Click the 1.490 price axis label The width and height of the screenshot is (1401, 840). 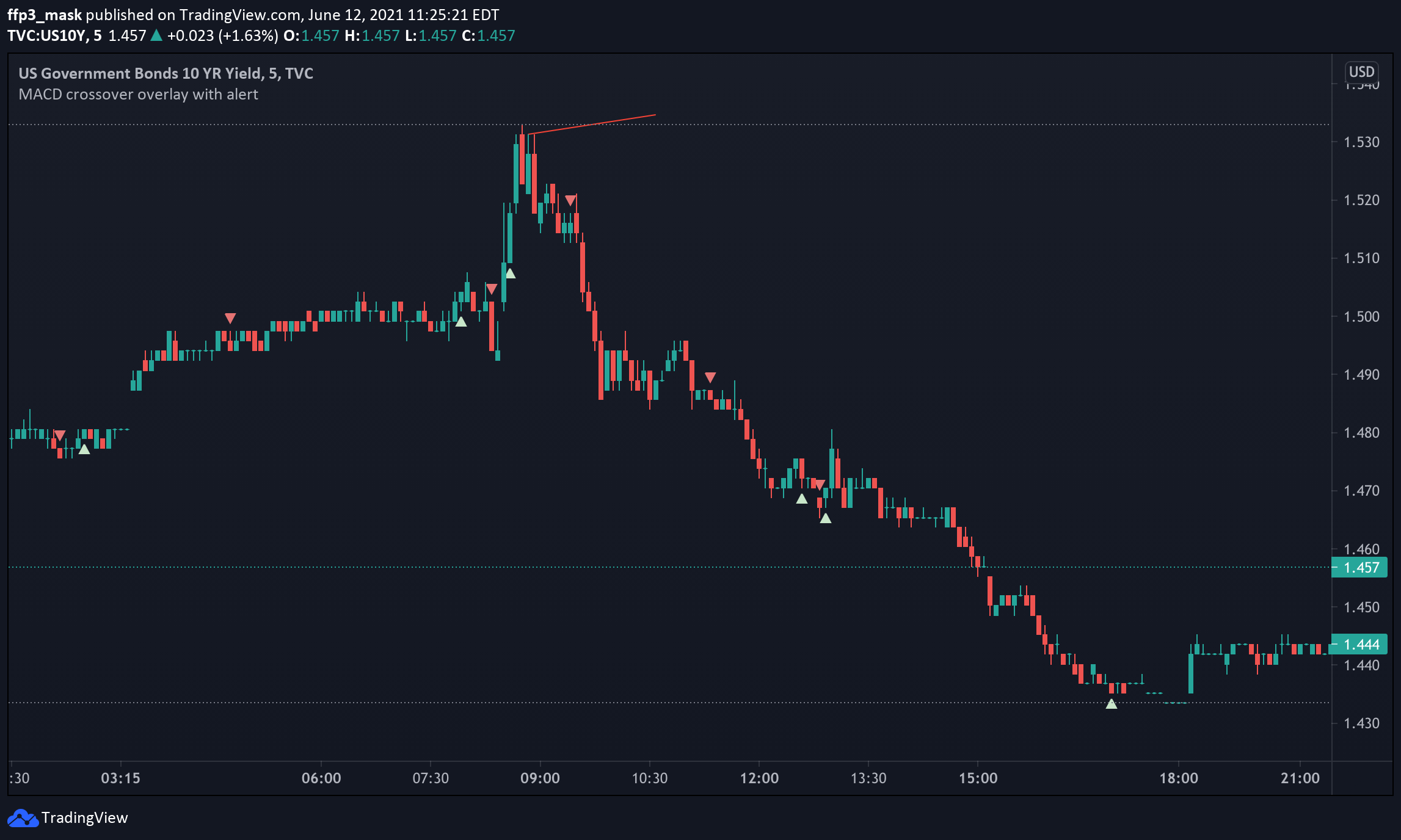coord(1361,375)
